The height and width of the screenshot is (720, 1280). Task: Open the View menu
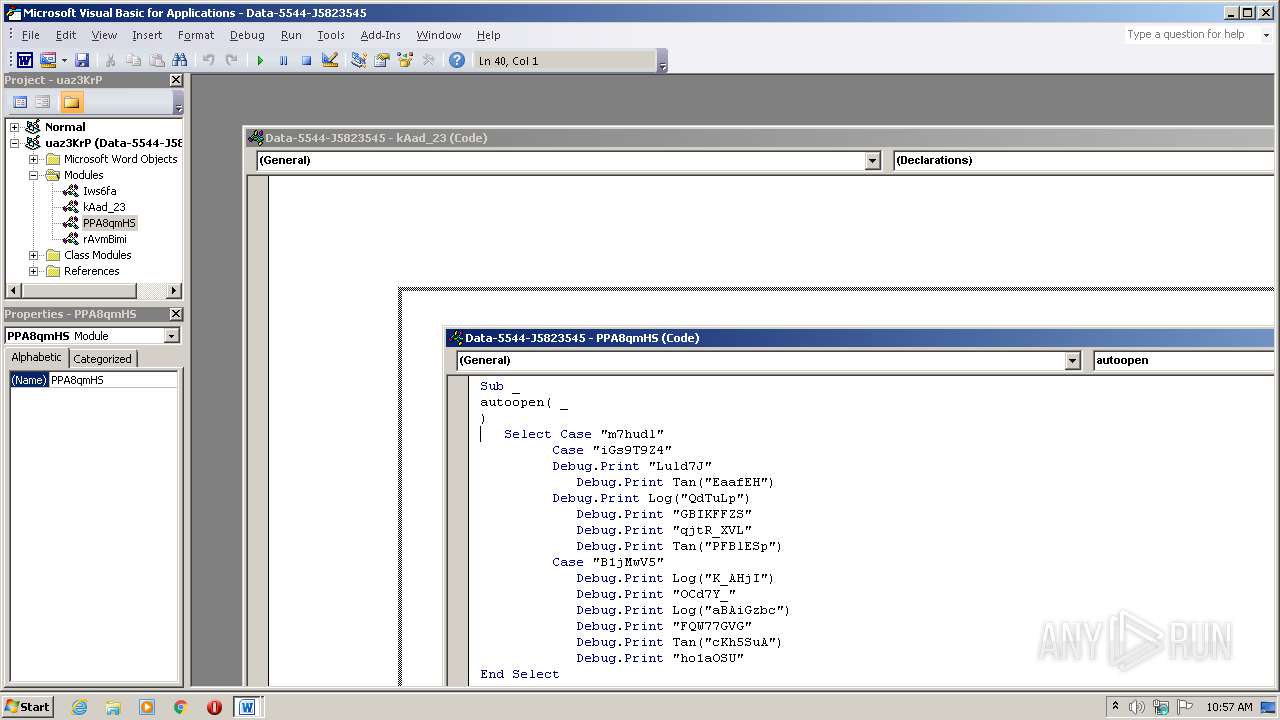tap(104, 35)
